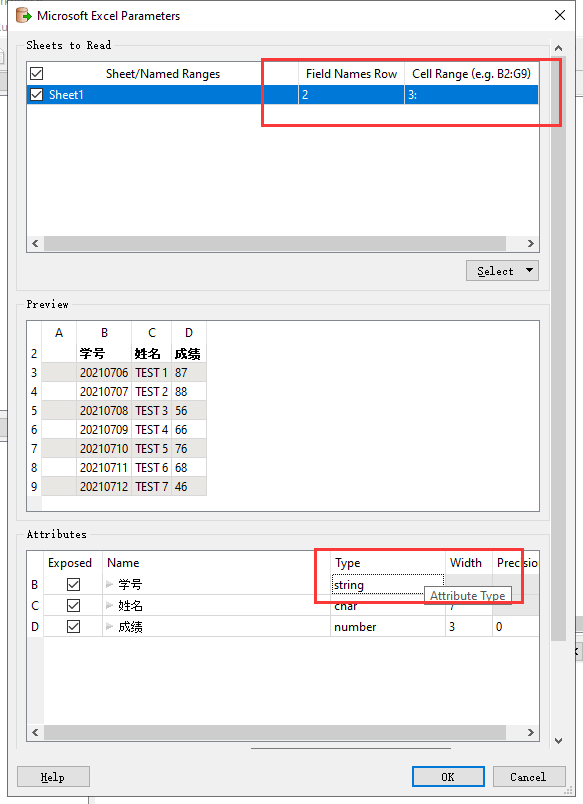Click scroll left arrow in Attributes table
Viewport: 583px width, 804px height.
[x=35, y=732]
